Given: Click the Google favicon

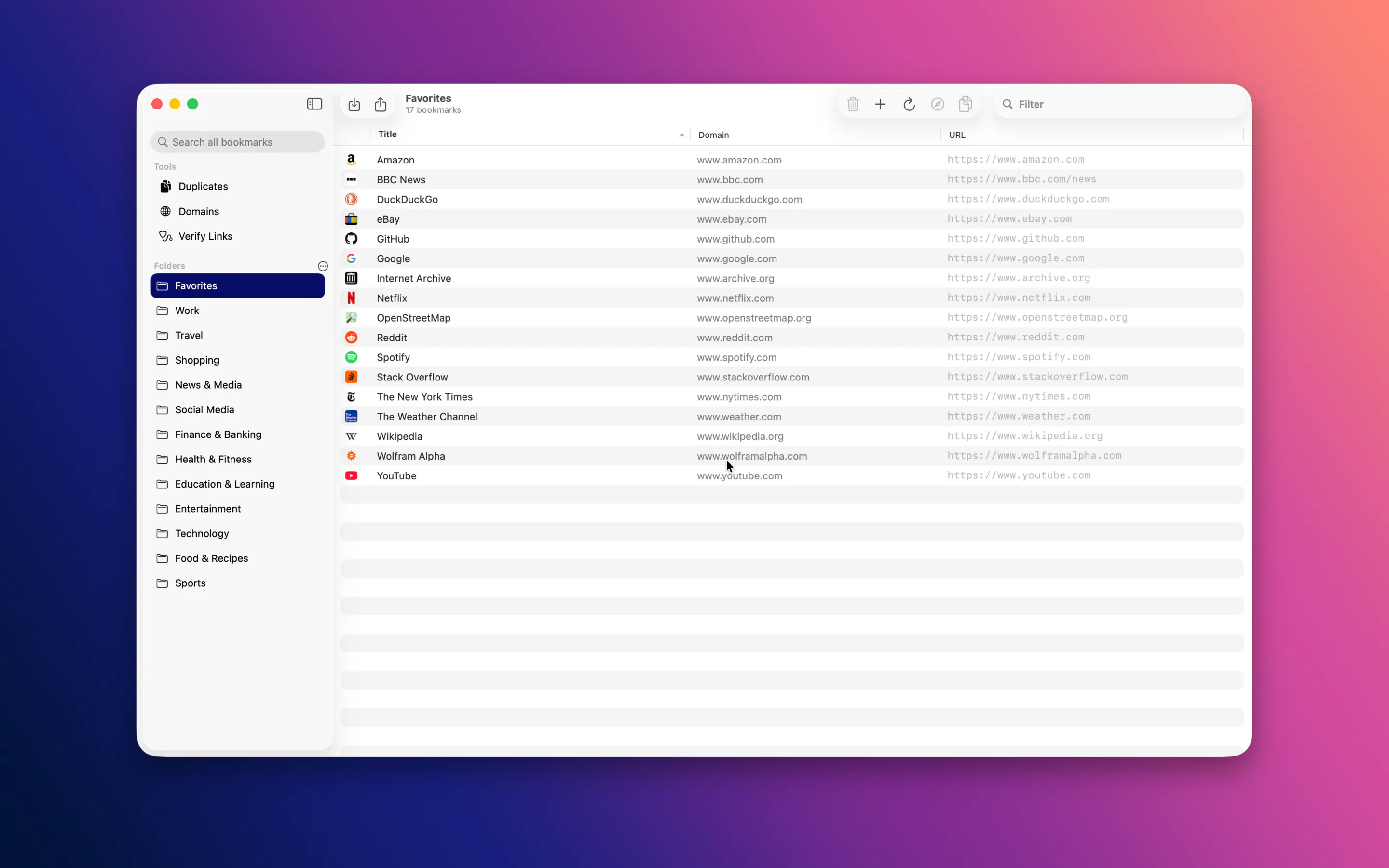Looking at the screenshot, I should [x=351, y=258].
